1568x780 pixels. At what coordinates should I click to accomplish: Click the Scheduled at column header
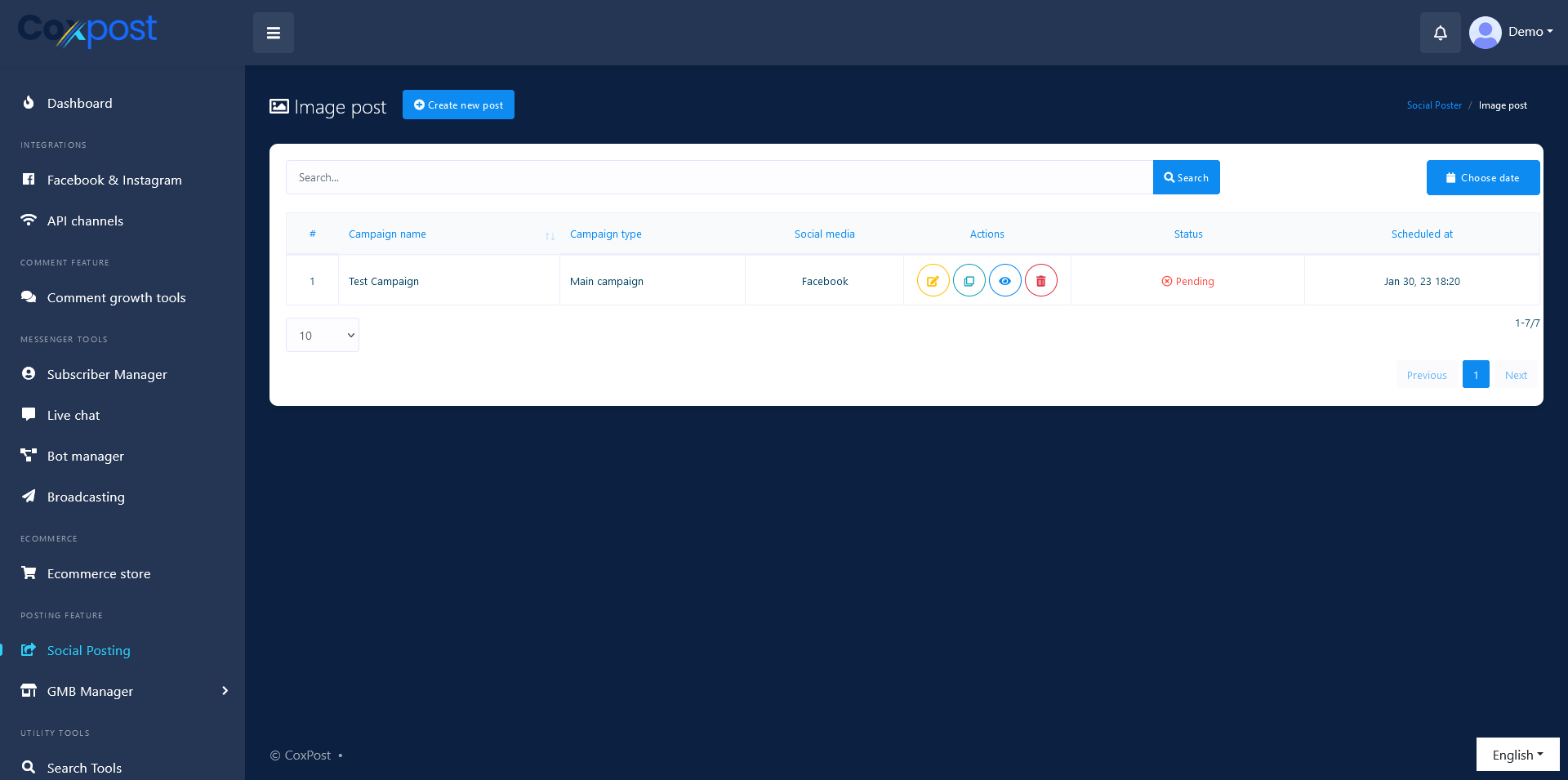[x=1422, y=234]
